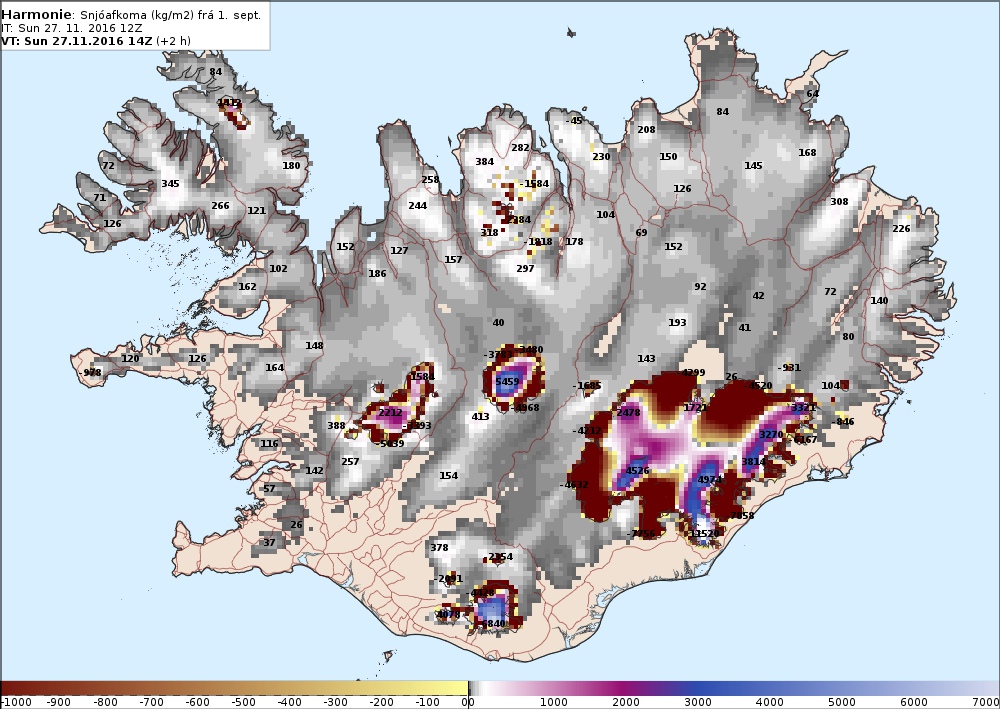Viewport: 1000px width, 709px height.
Task: Pick the magenta colorbar segment above 2000
Action: click(x=626, y=688)
